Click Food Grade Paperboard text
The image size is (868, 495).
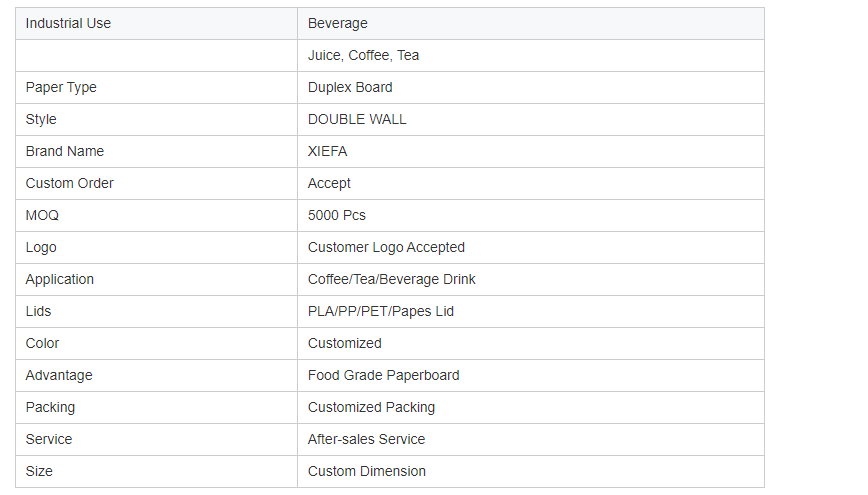pos(384,375)
